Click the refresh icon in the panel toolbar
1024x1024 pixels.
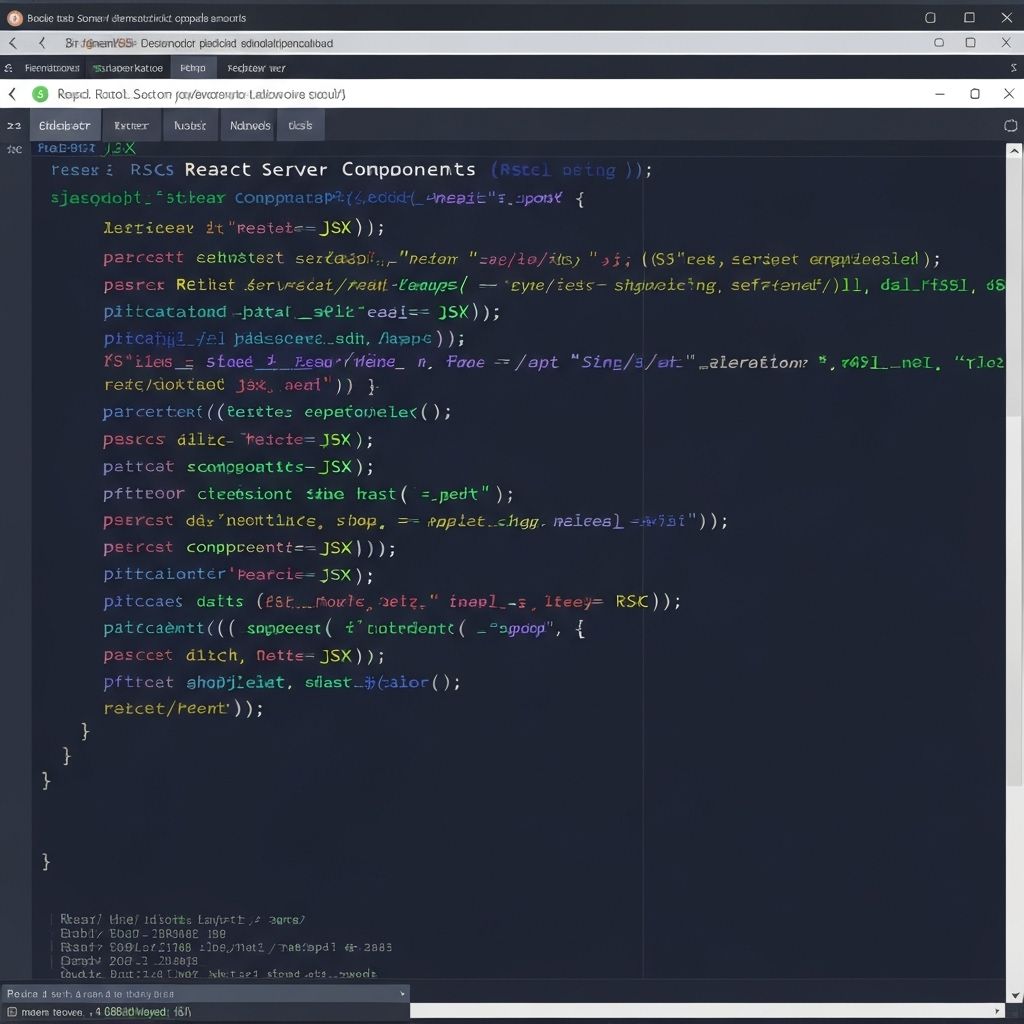[x=1011, y=125]
